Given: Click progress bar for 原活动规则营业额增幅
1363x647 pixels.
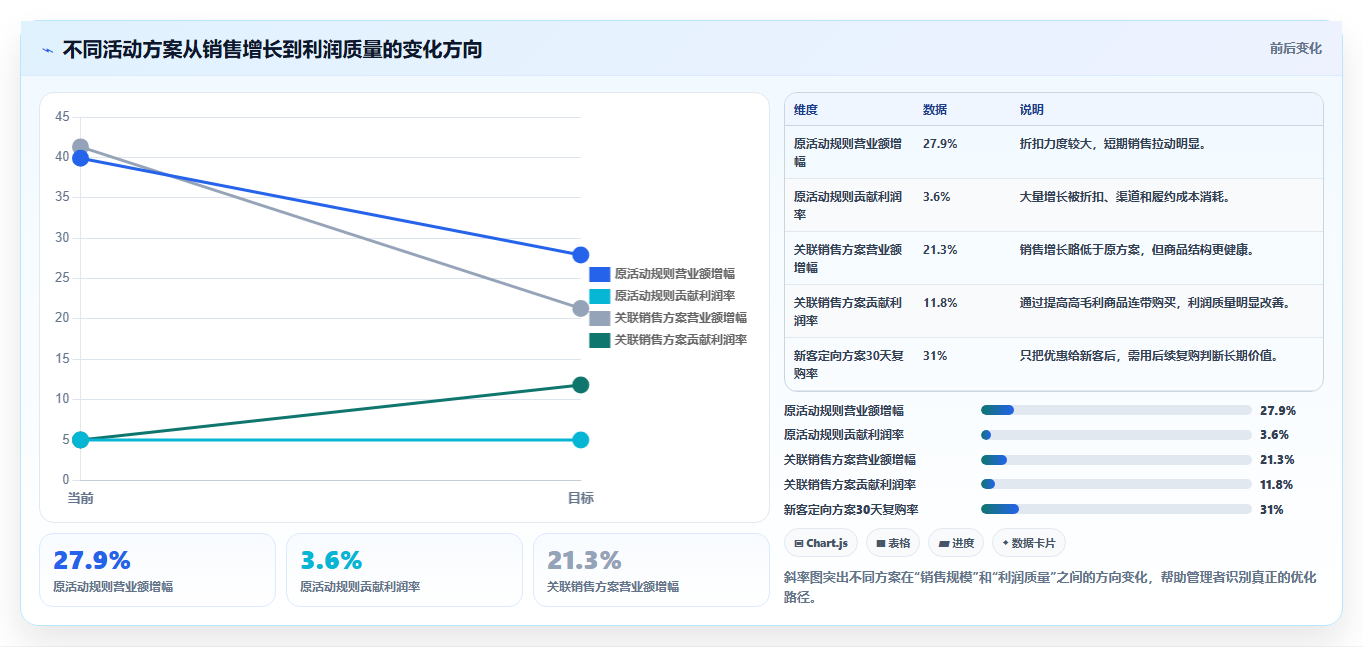Looking at the screenshot, I should pyautogui.click(x=1116, y=410).
